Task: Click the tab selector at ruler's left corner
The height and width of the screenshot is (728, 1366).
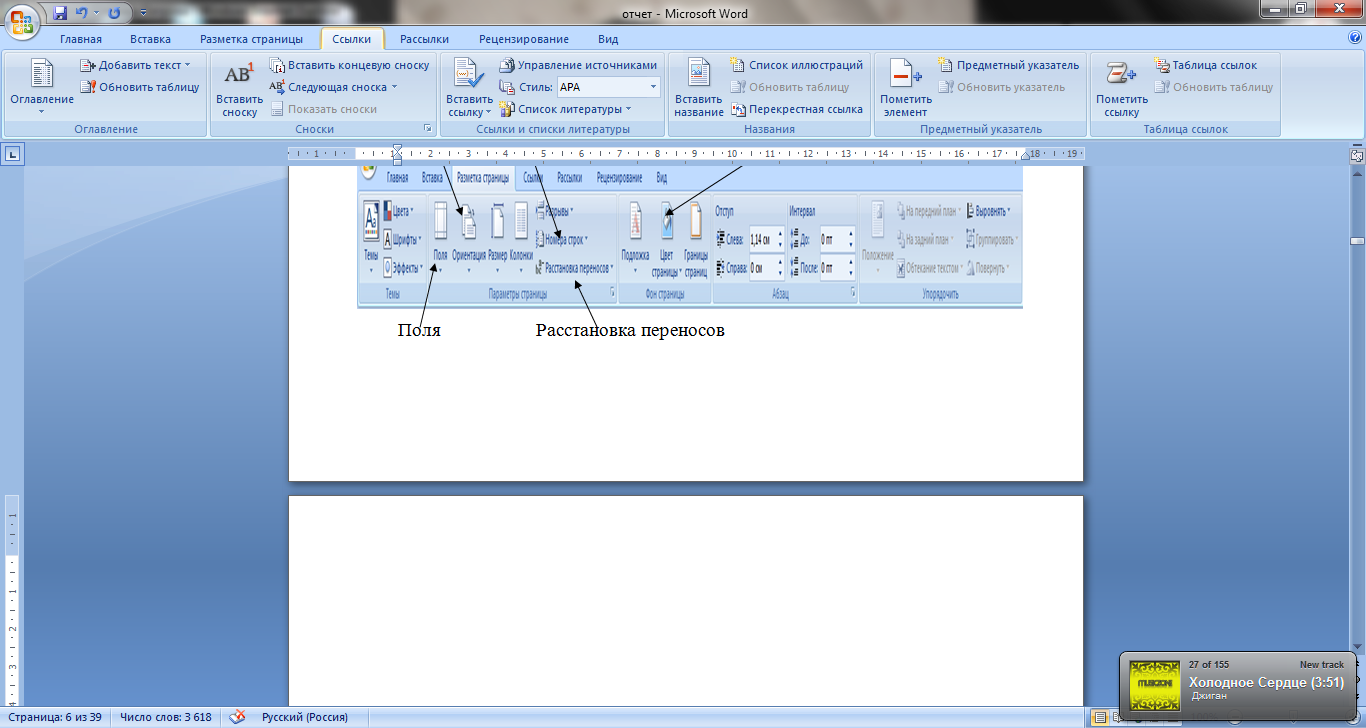Action: (12, 154)
